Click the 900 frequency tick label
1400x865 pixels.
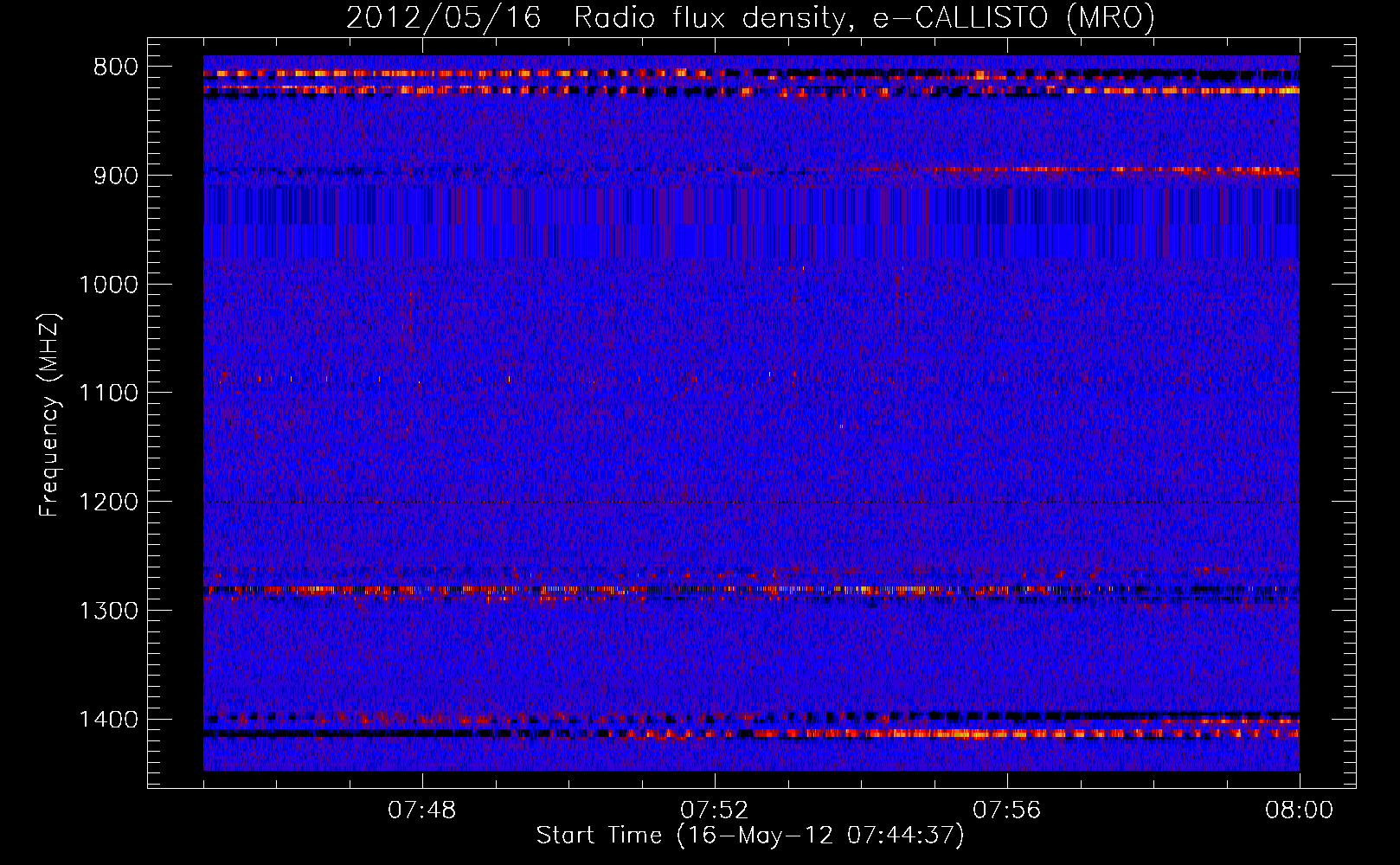115,176
